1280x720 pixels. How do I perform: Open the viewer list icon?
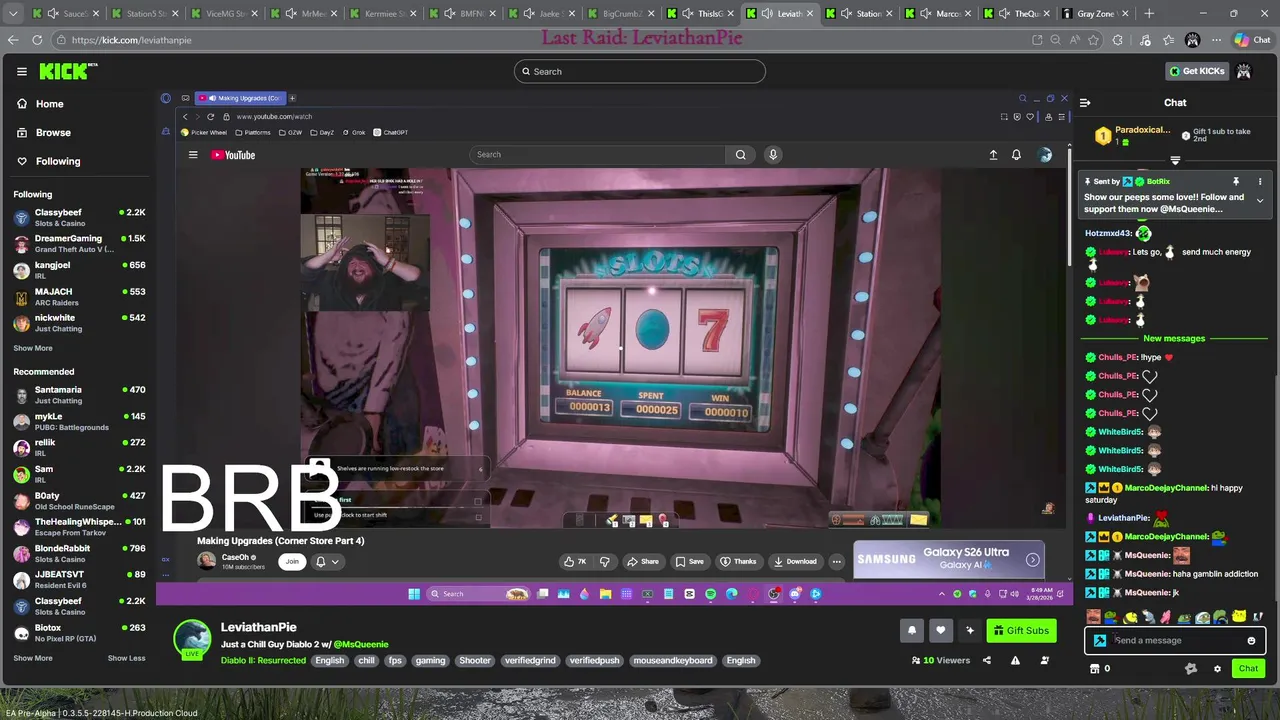[1045, 660]
